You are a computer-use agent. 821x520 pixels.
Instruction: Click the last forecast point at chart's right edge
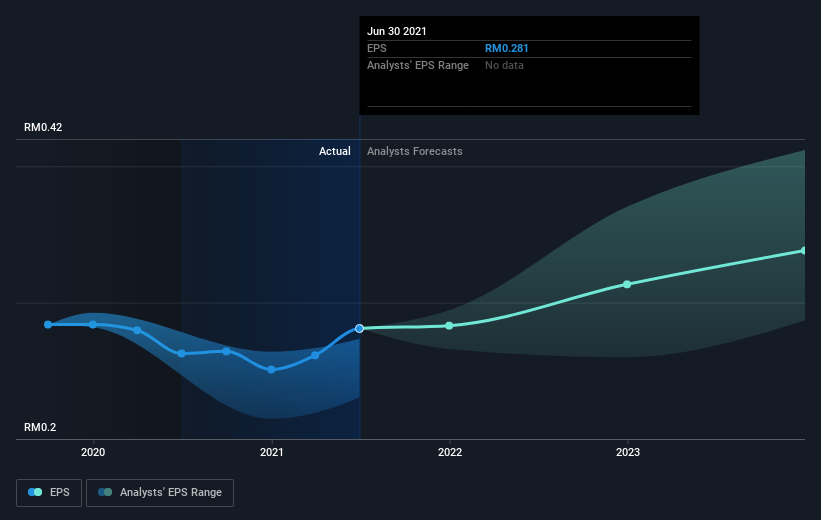804,251
